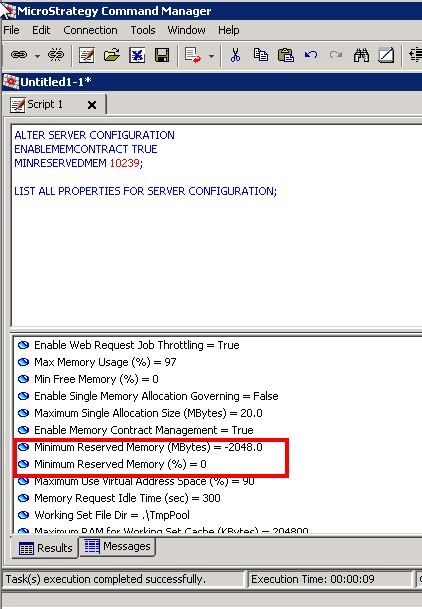Click the Disconnect toolbar icon
Image resolution: width=422 pixels, height=609 pixels.
[56, 55]
